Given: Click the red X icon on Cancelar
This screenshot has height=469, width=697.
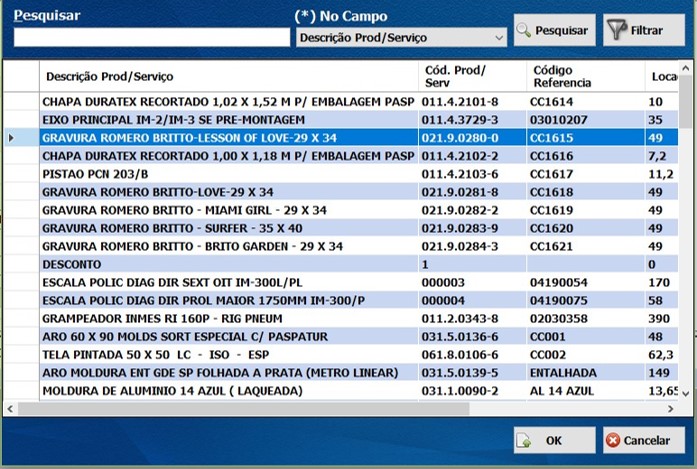Looking at the screenshot, I should (x=613, y=441).
